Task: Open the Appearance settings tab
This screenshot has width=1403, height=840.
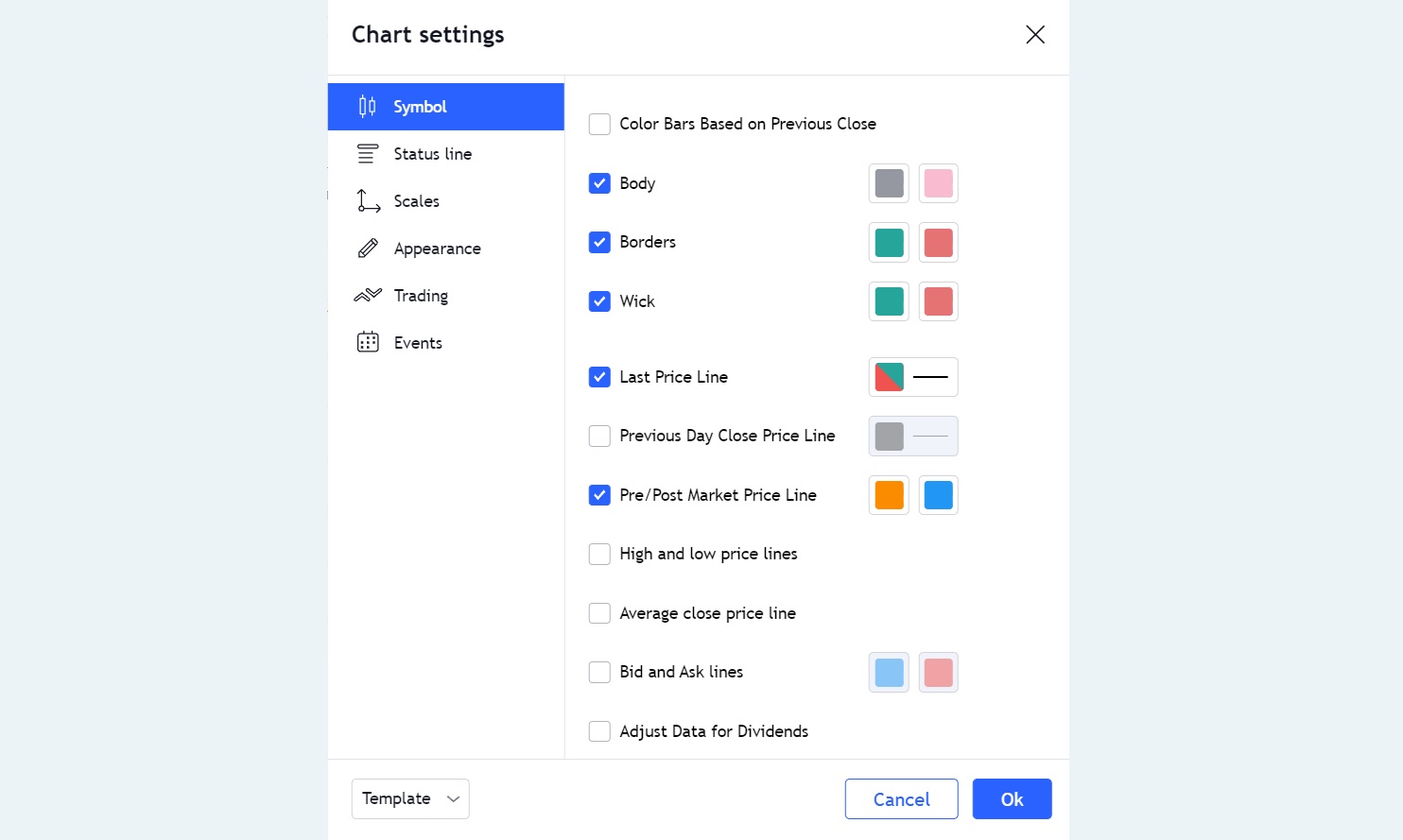Action: coord(437,249)
